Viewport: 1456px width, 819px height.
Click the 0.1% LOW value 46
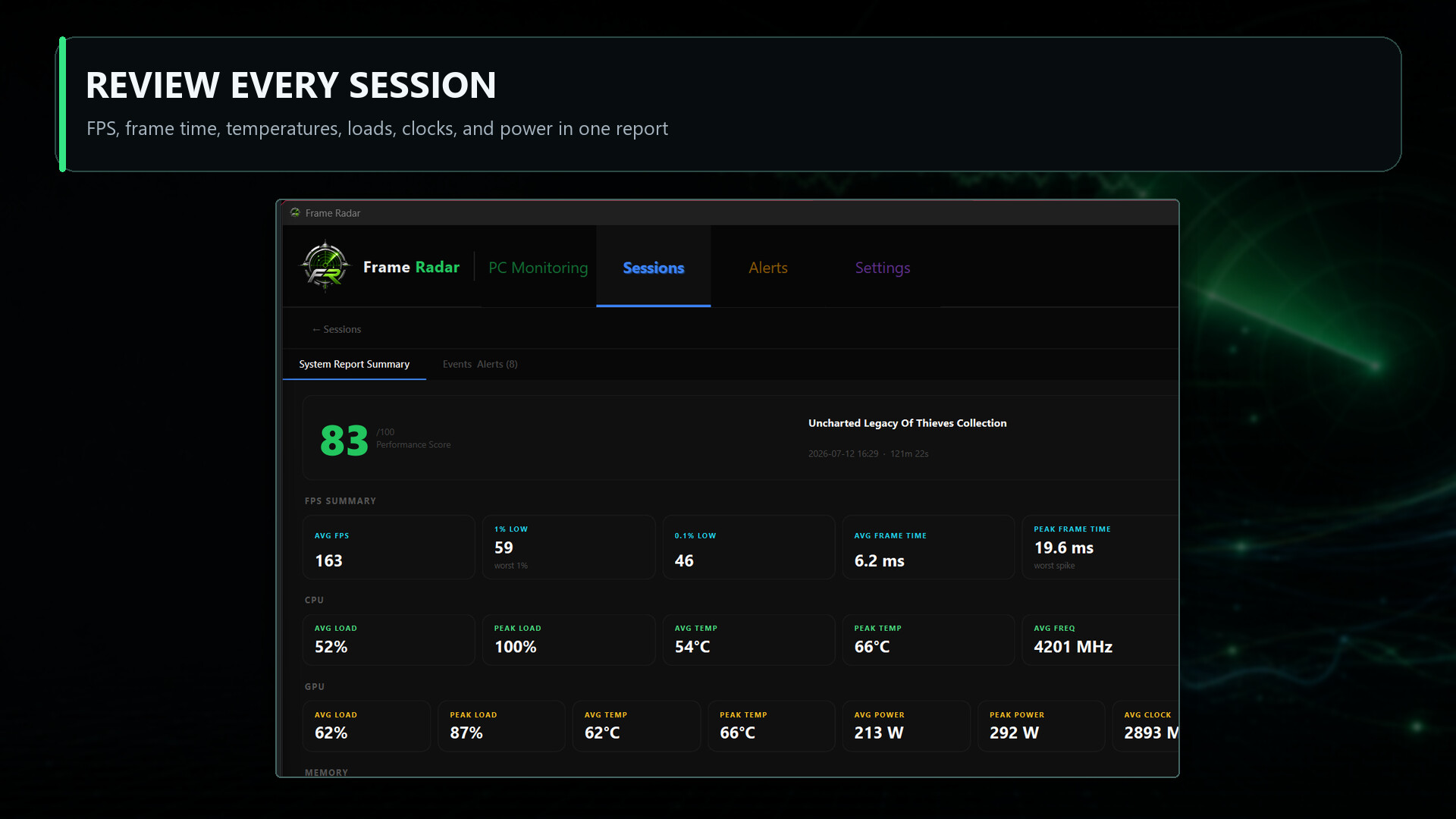[x=684, y=560]
